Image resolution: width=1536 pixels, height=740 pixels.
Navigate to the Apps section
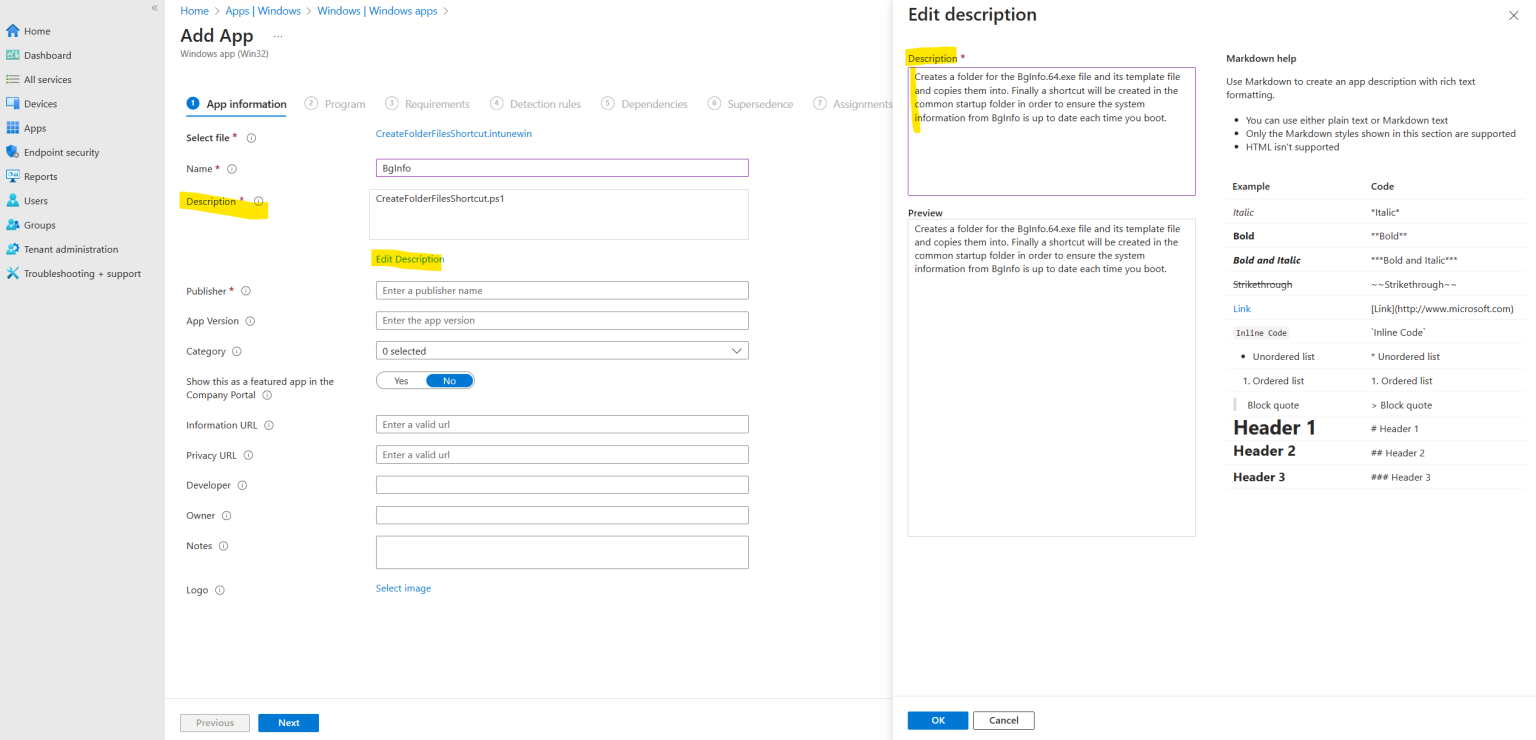(35, 127)
